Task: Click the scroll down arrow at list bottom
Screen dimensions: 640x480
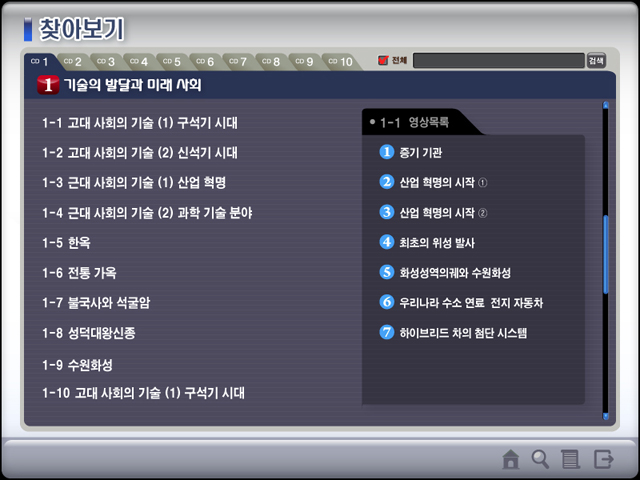Action: pyautogui.click(x=606, y=416)
